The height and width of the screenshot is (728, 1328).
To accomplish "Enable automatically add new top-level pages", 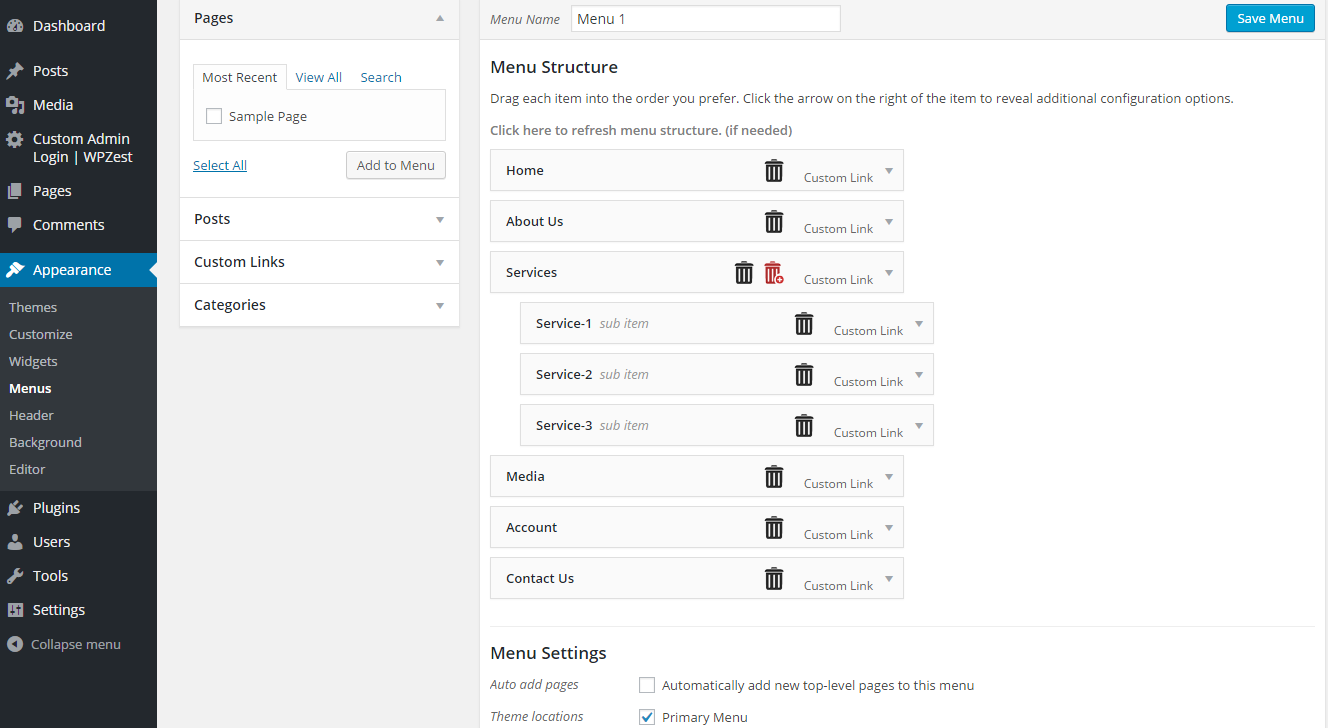I will tap(647, 685).
